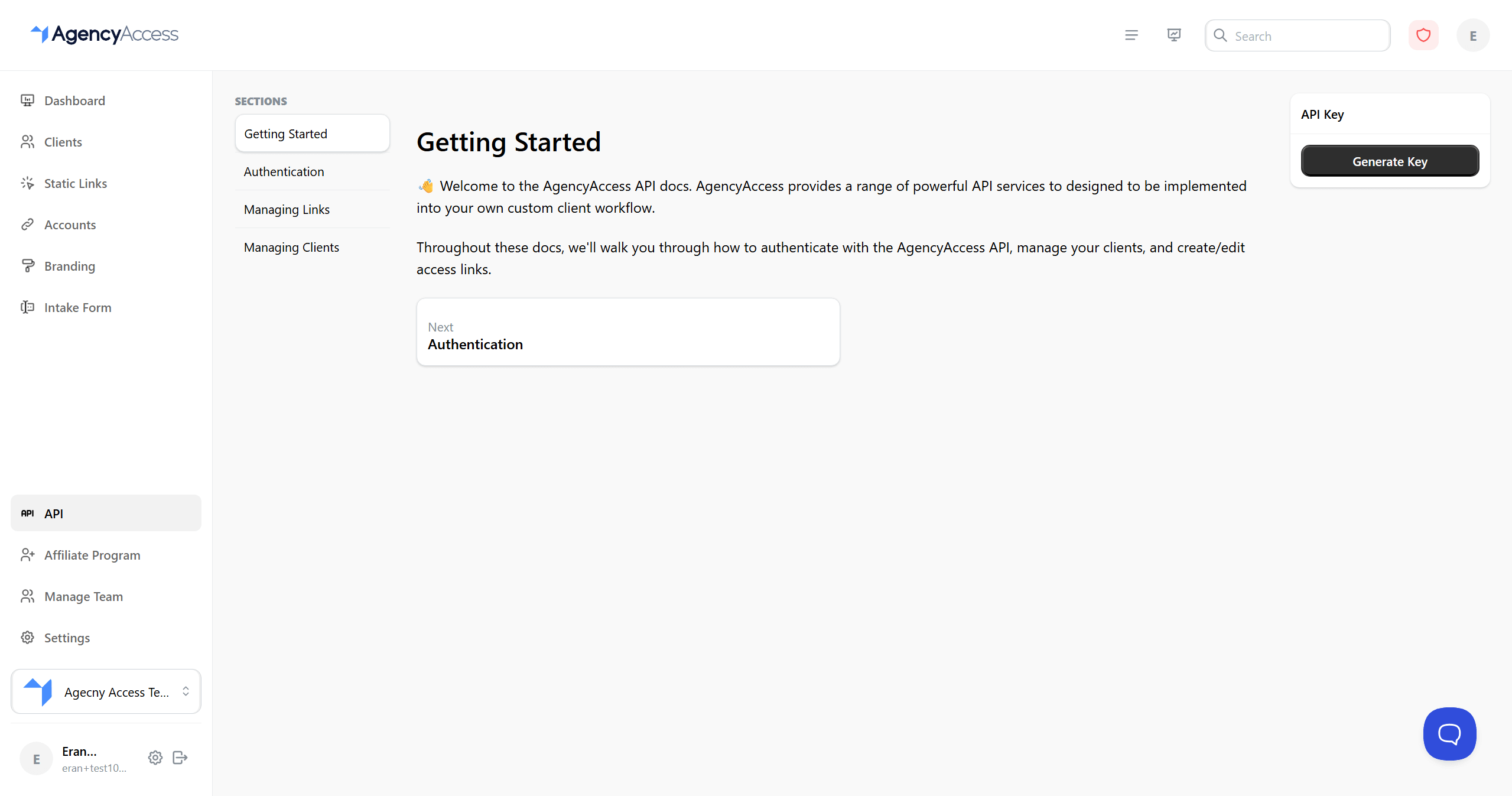
Task: Click the hamburger menu icon in the header
Action: click(x=1131, y=35)
